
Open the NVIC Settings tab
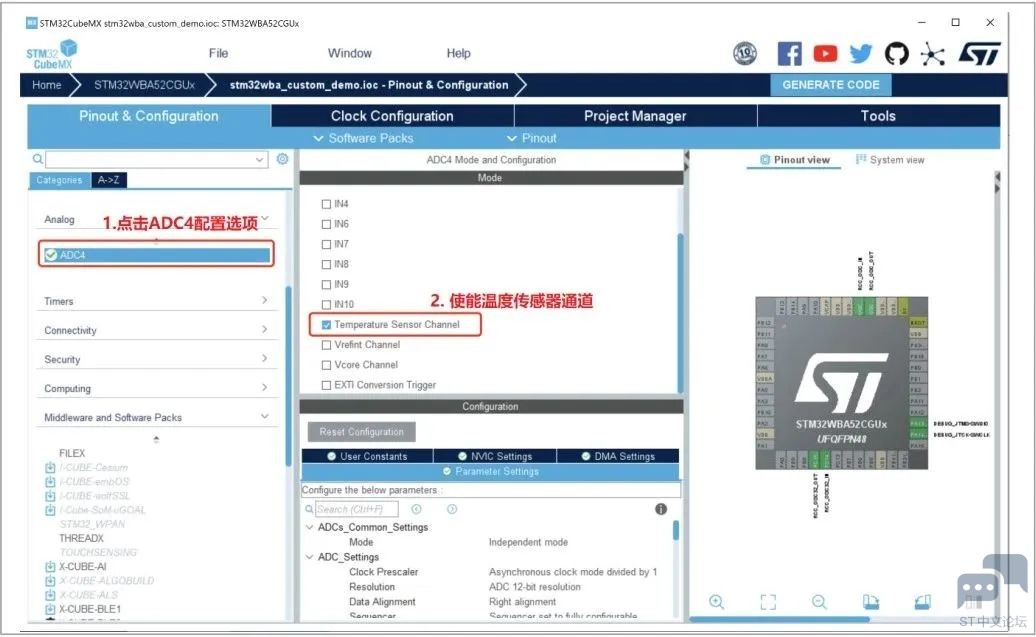pos(495,456)
